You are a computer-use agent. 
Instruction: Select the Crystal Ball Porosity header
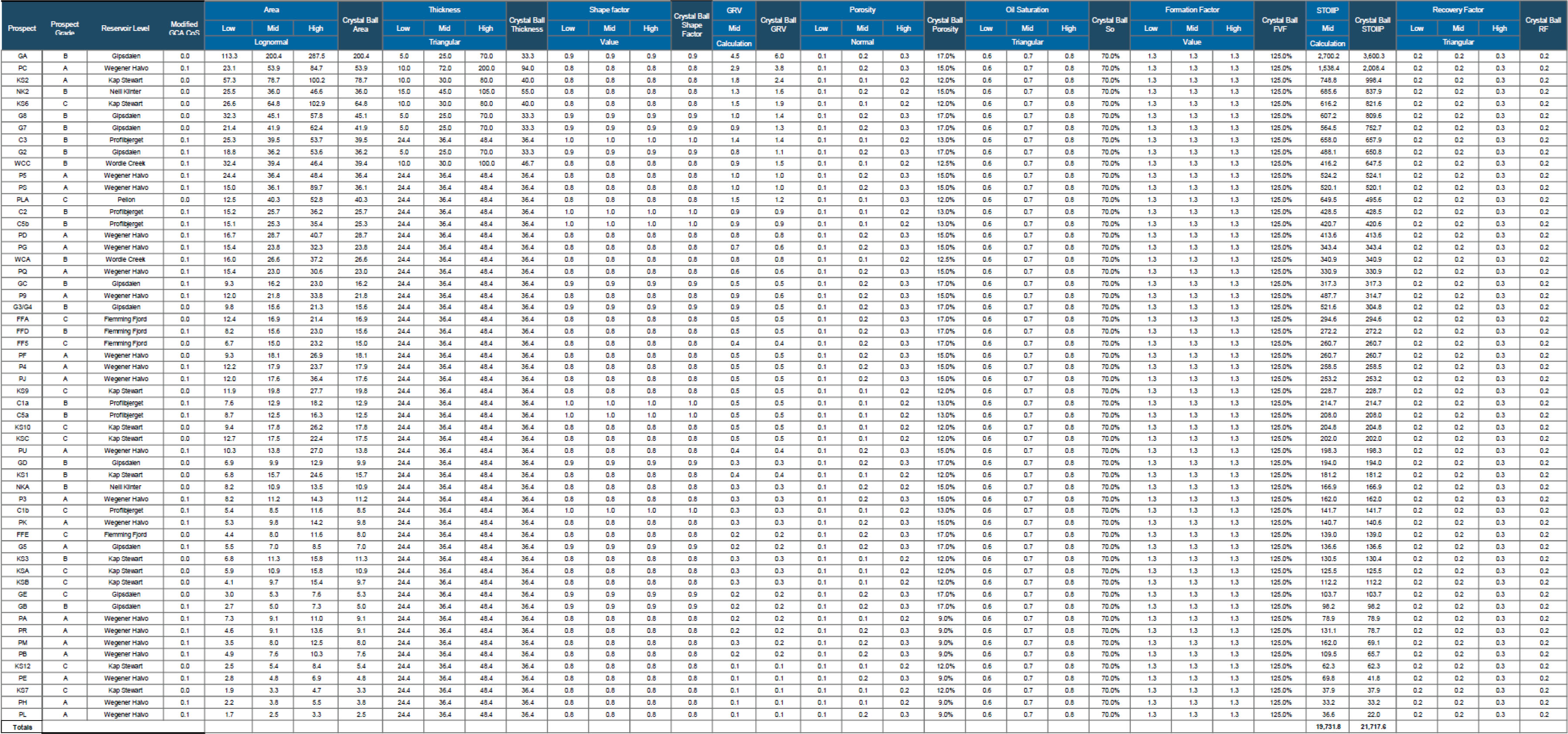[x=945, y=24]
